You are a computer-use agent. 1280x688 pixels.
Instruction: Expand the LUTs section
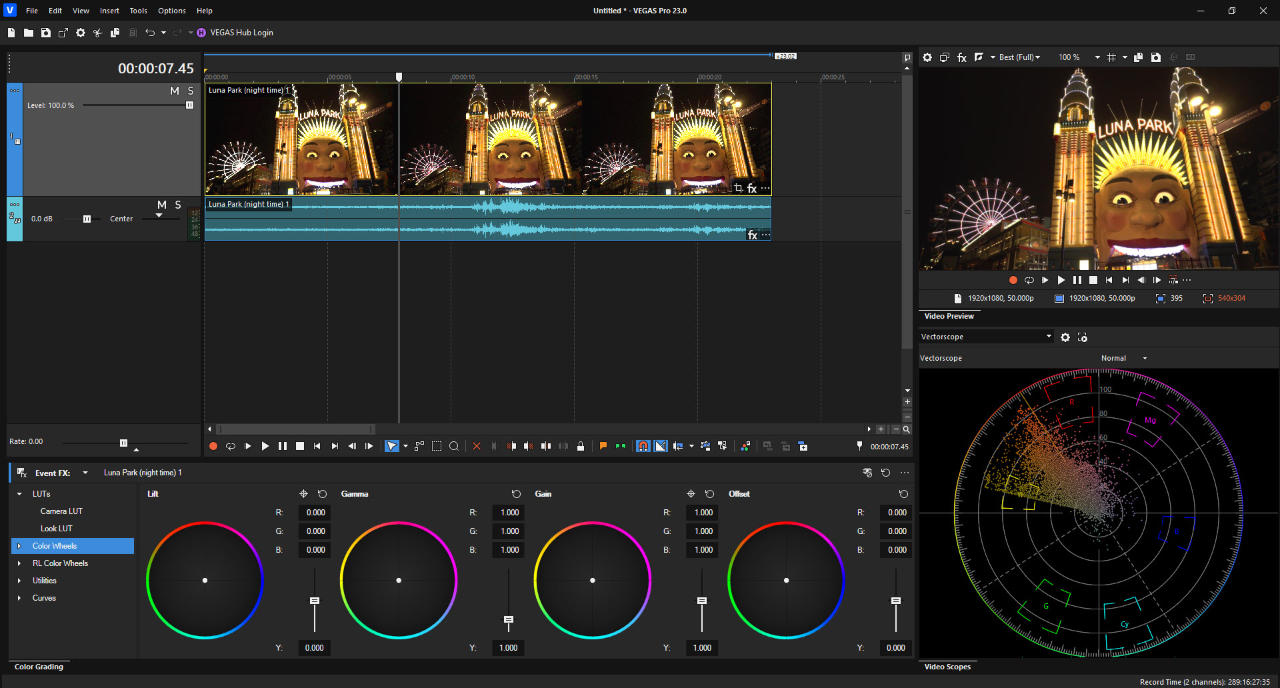pos(19,494)
